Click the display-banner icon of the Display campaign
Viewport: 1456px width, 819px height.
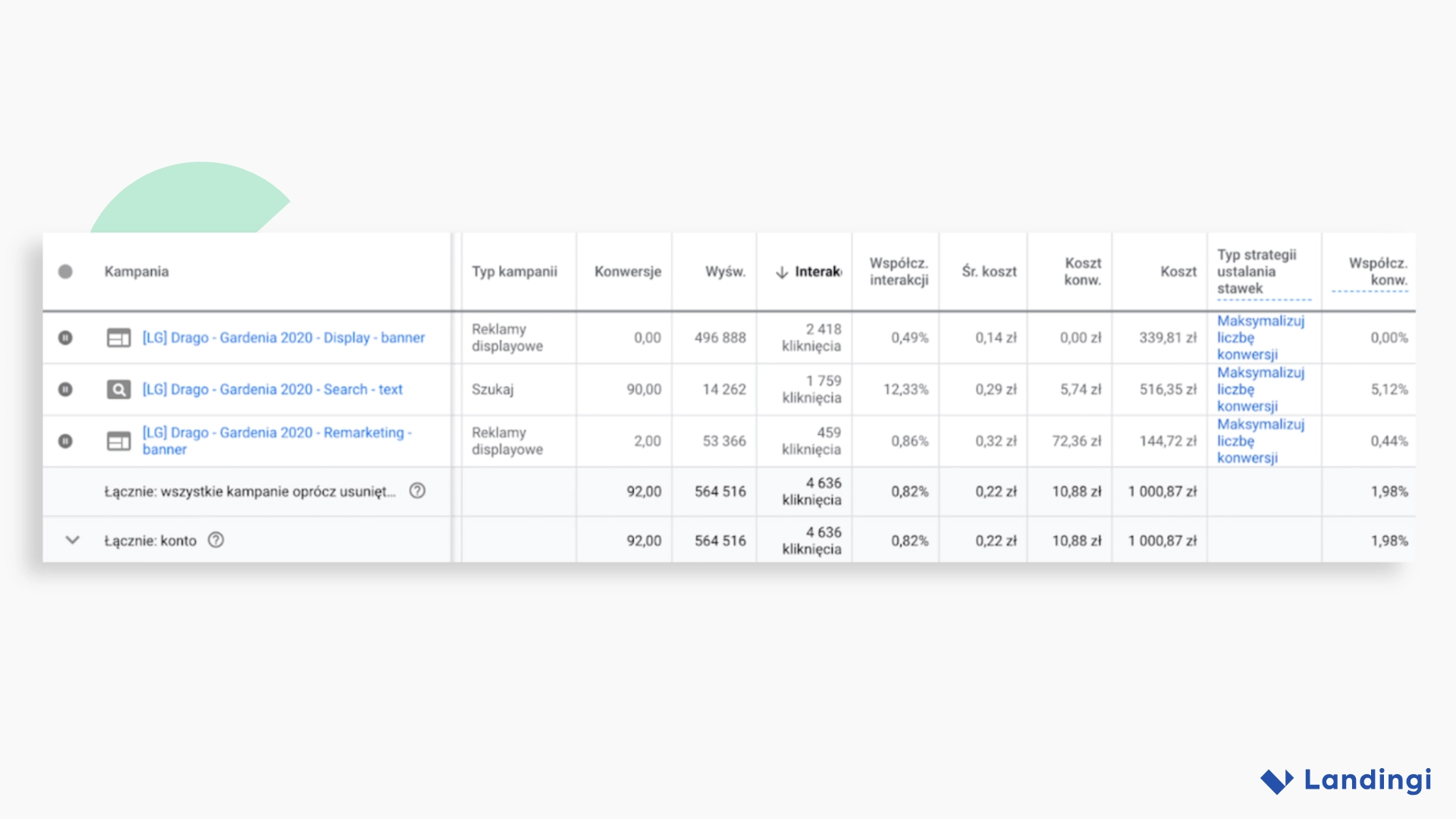(x=118, y=337)
